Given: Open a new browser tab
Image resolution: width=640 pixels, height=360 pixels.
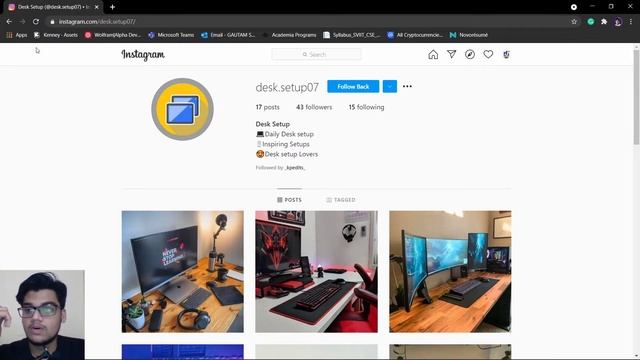Looking at the screenshot, I should tap(112, 7).
